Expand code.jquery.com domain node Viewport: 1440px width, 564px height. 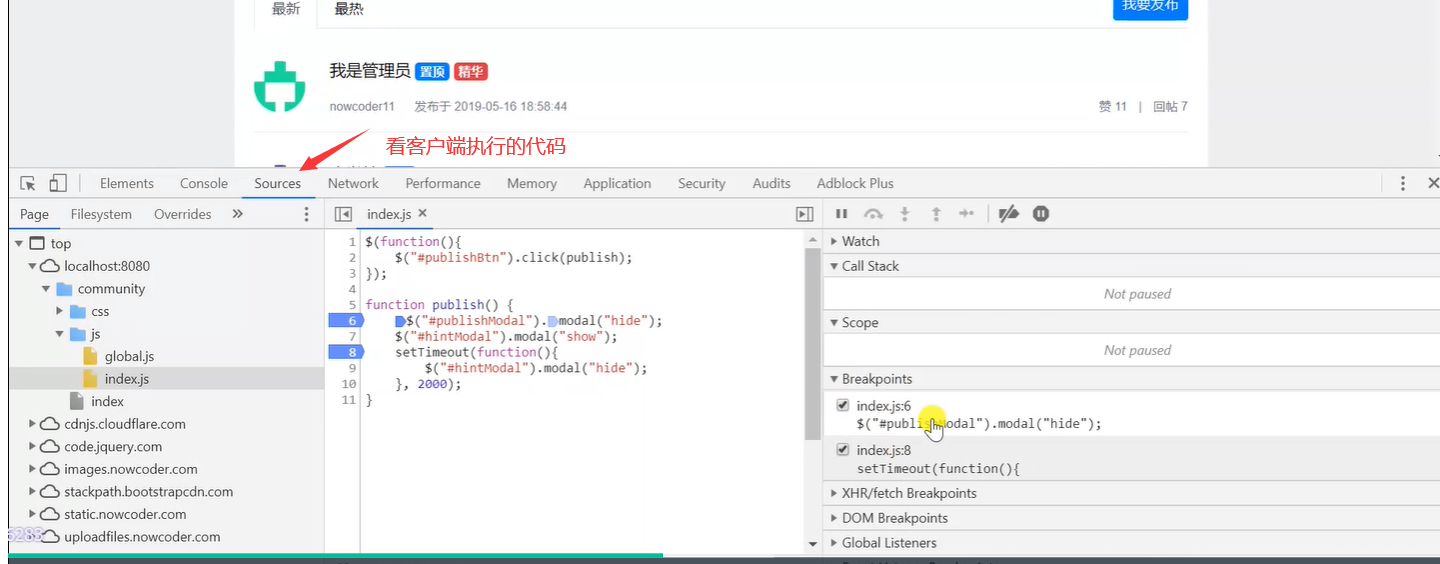[x=33, y=447]
